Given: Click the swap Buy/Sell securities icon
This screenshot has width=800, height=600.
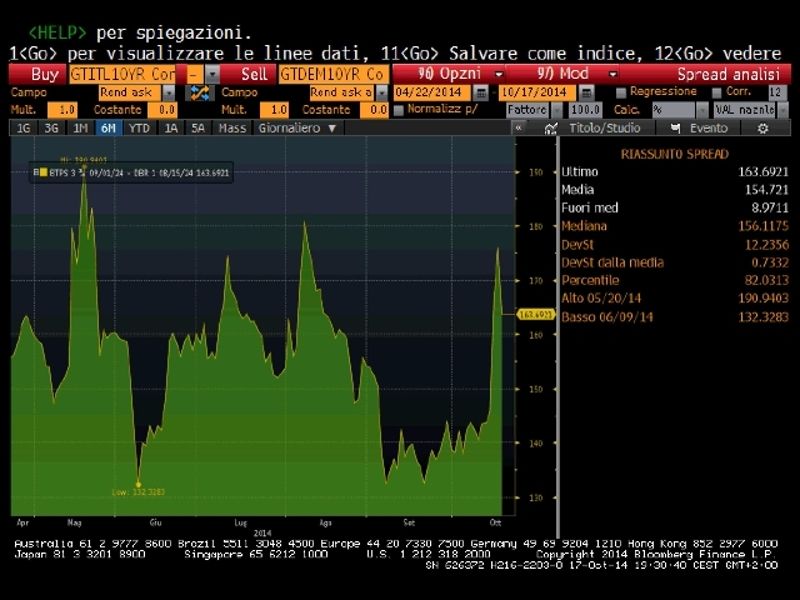Looking at the screenshot, I should click(x=199, y=92).
